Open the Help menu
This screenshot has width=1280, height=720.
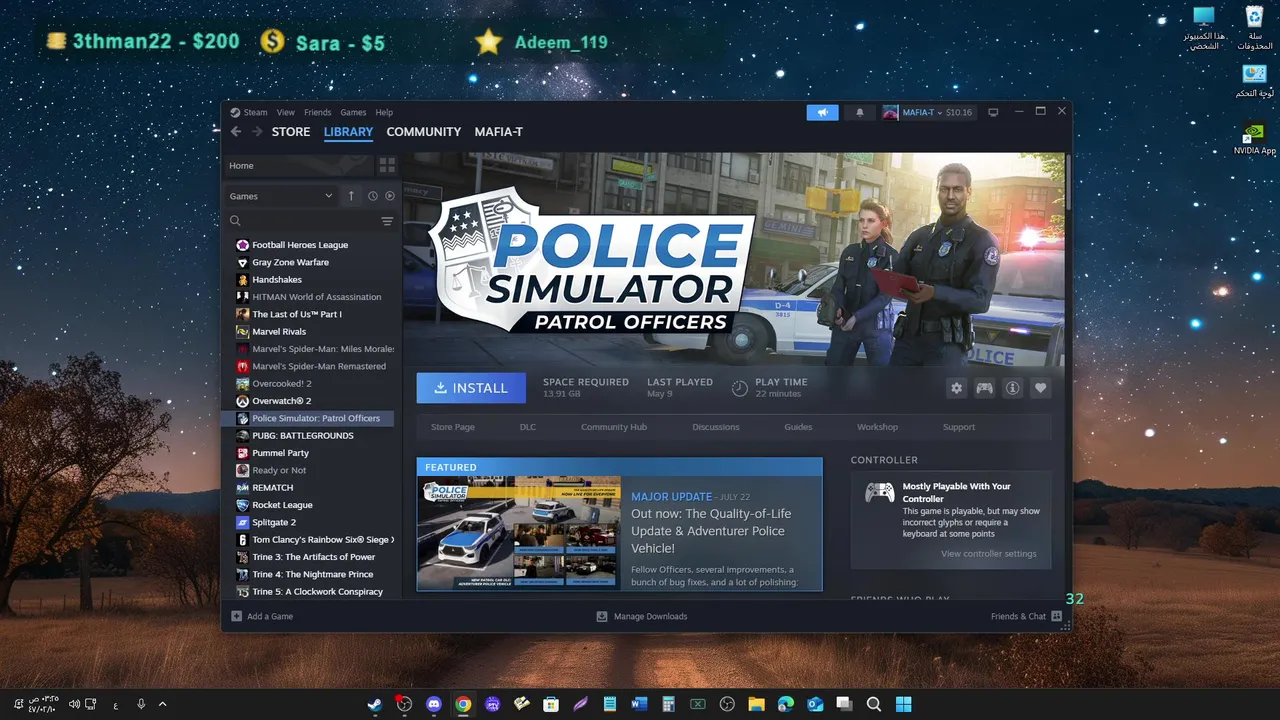tap(384, 112)
